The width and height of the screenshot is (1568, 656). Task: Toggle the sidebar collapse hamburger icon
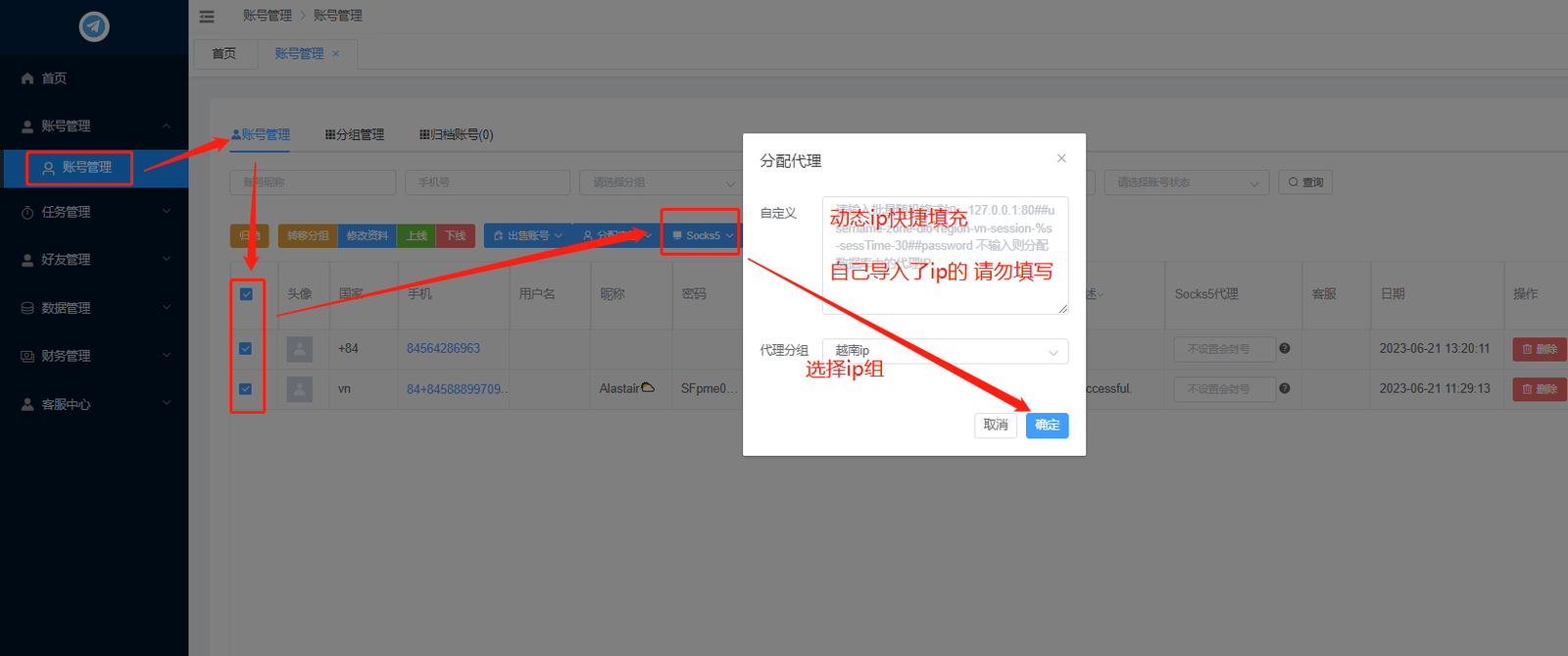coord(207,17)
